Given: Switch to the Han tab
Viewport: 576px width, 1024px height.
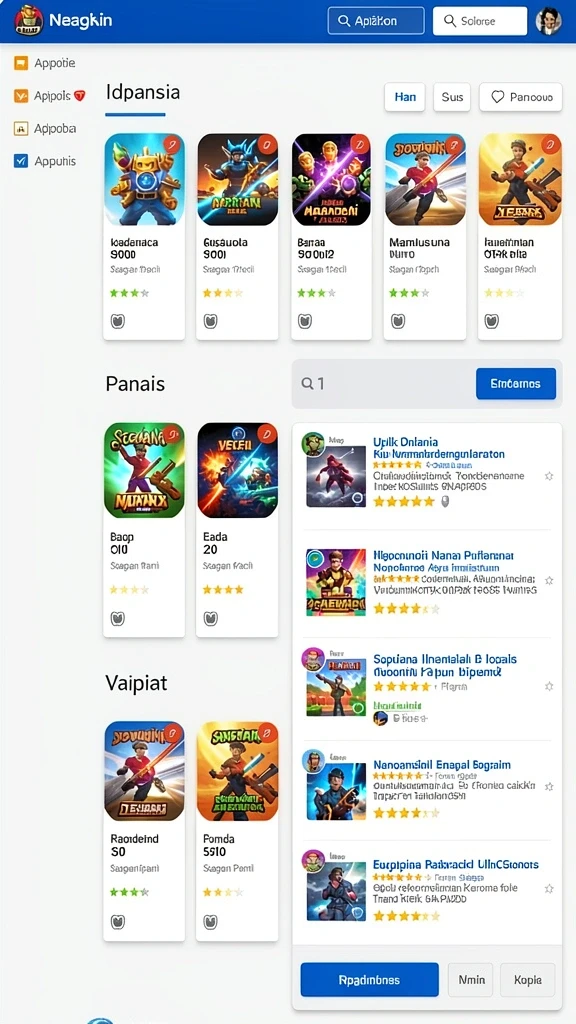Looking at the screenshot, I should click(x=405, y=97).
